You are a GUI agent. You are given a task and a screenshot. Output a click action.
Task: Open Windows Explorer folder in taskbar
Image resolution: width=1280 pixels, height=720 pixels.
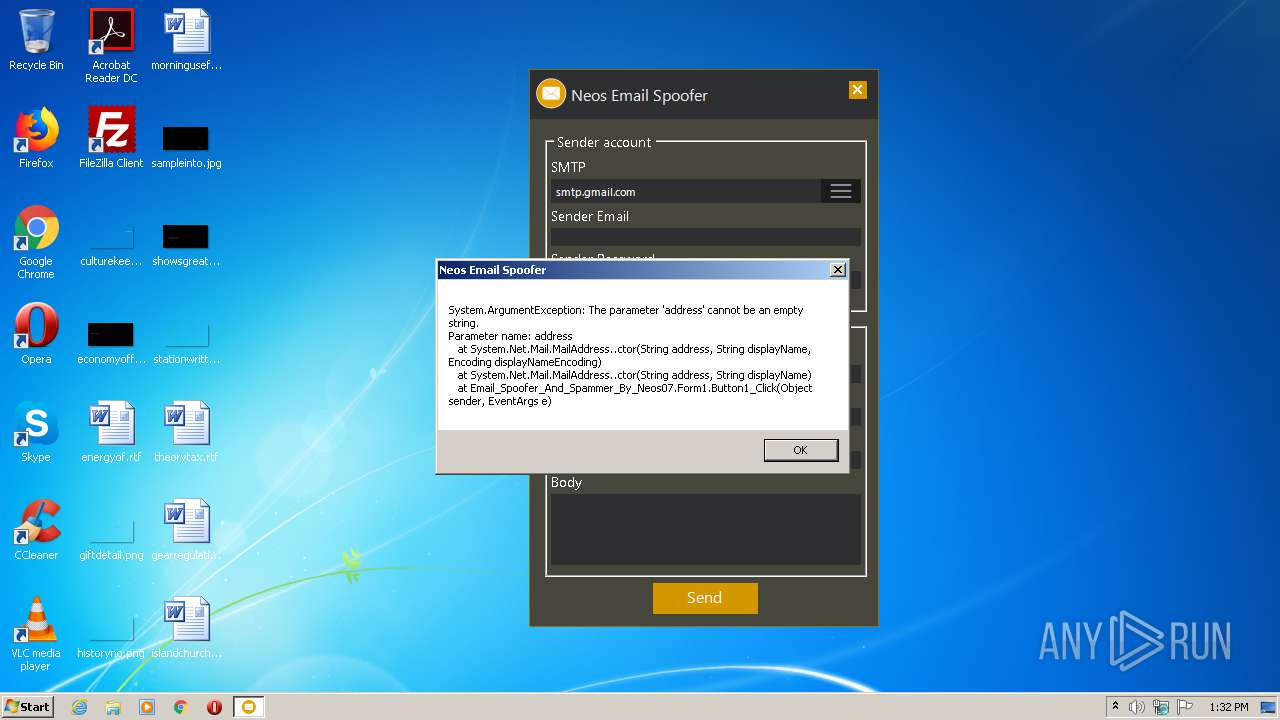pyautogui.click(x=113, y=707)
